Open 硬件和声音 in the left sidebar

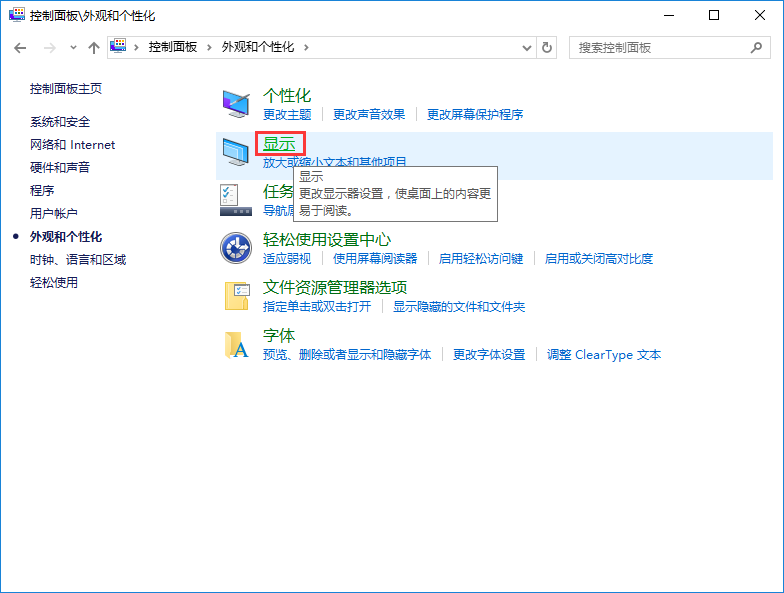[60, 168]
